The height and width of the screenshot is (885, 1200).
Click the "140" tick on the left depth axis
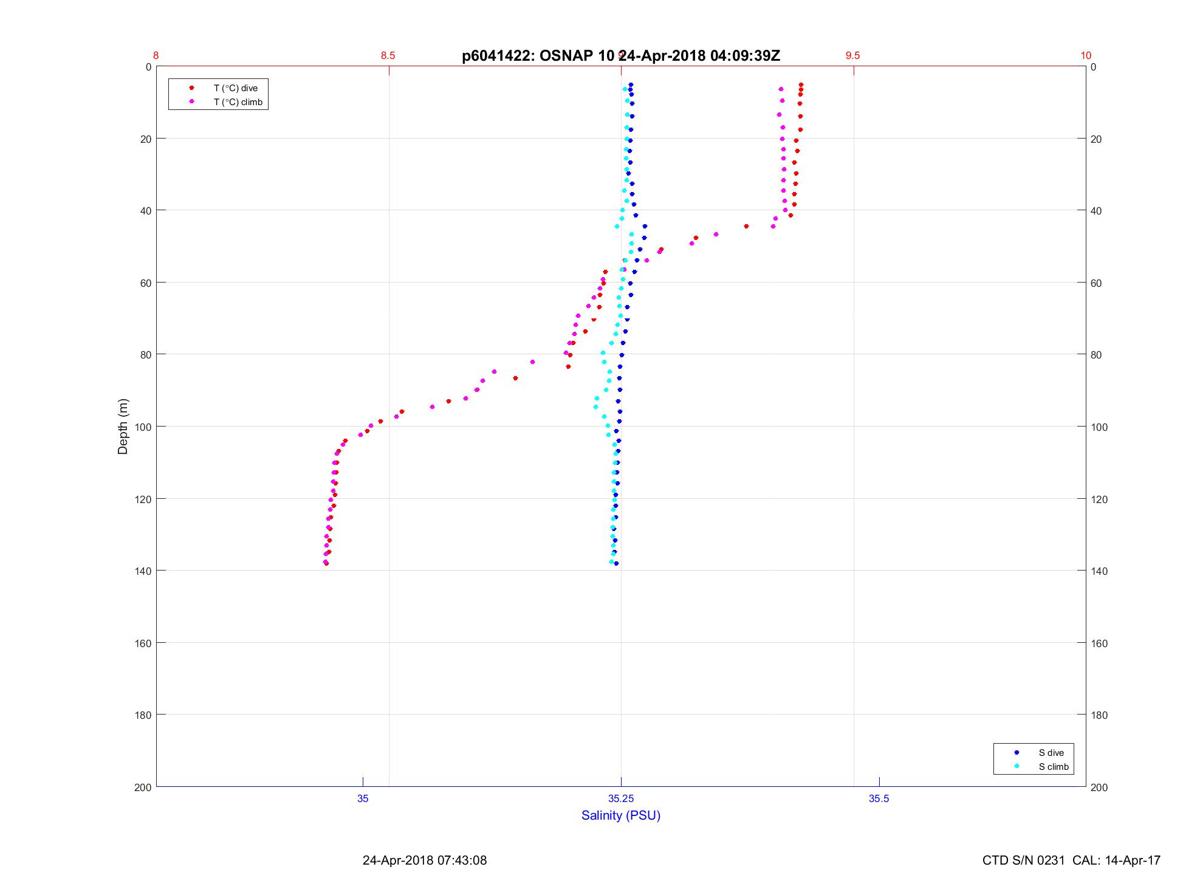click(x=142, y=571)
